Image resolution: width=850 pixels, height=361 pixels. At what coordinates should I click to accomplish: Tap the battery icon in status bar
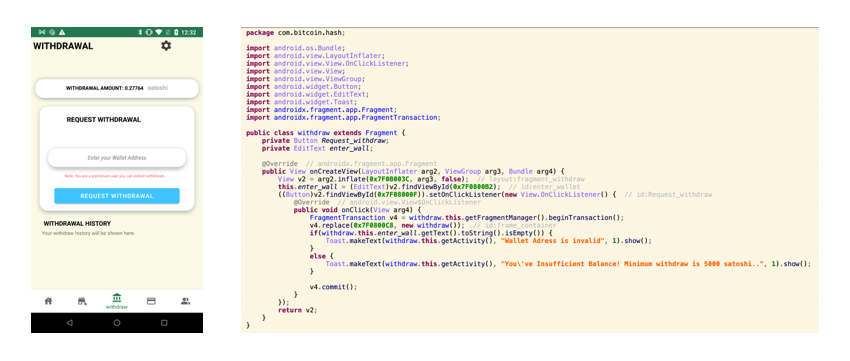pyautogui.click(x=177, y=33)
